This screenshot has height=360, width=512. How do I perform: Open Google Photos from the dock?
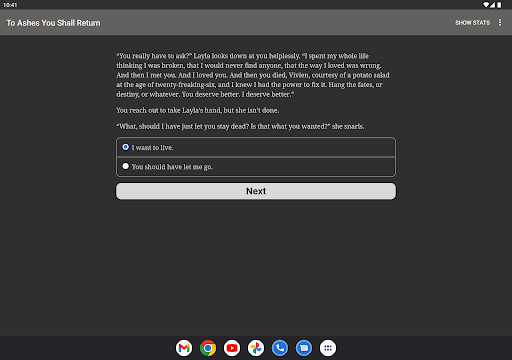click(256, 348)
